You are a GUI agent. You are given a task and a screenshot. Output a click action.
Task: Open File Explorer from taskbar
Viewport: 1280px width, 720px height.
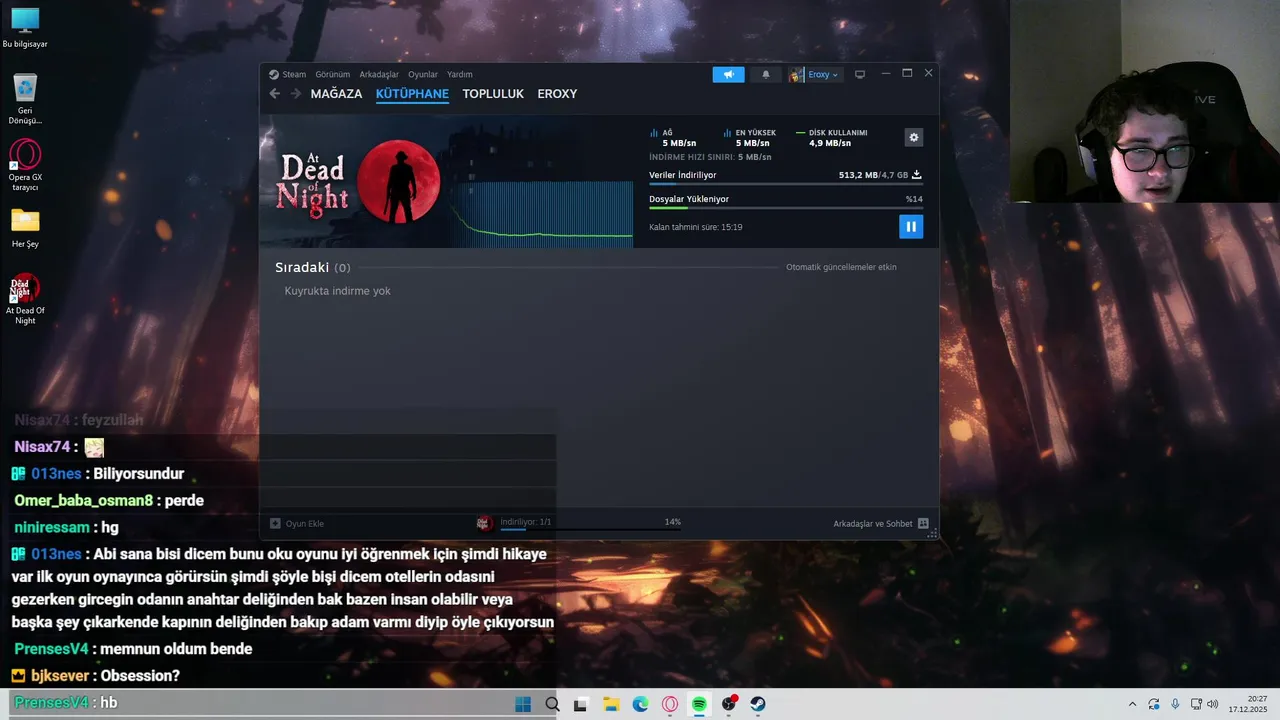pyautogui.click(x=611, y=704)
